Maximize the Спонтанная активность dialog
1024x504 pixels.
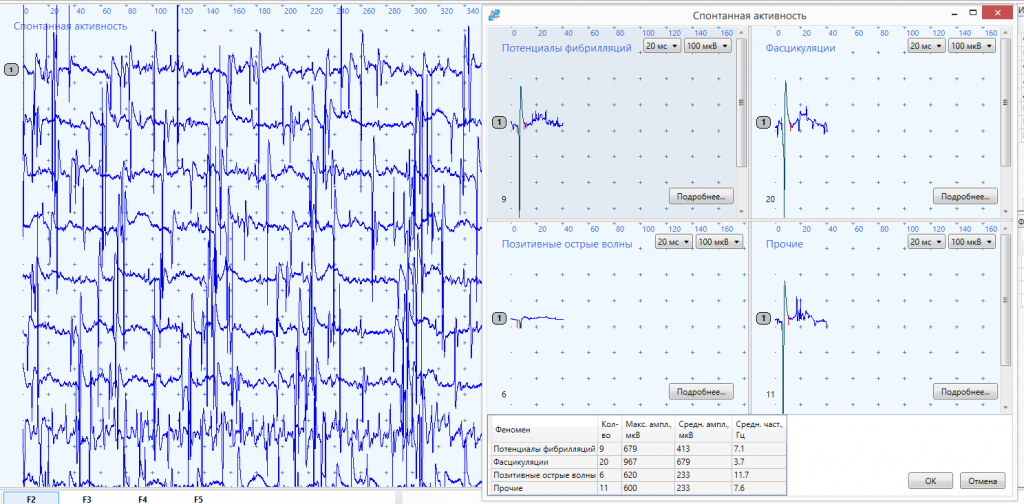coord(973,13)
